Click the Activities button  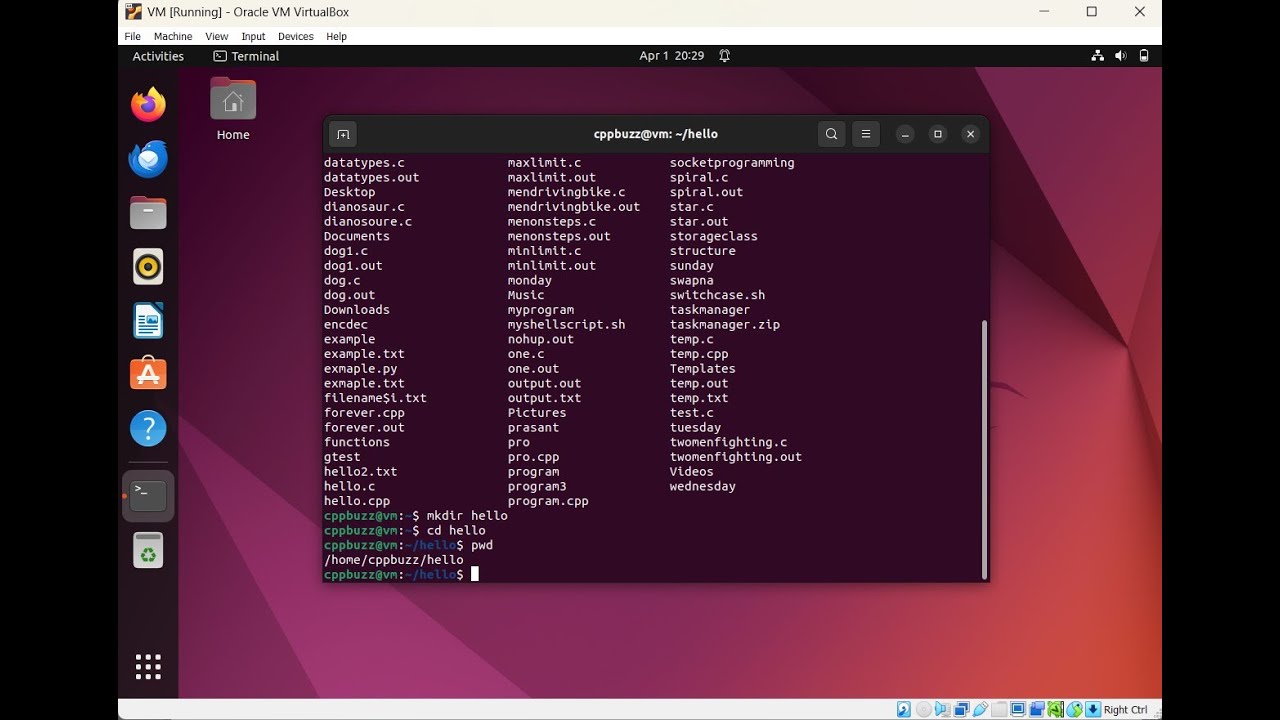pos(158,56)
